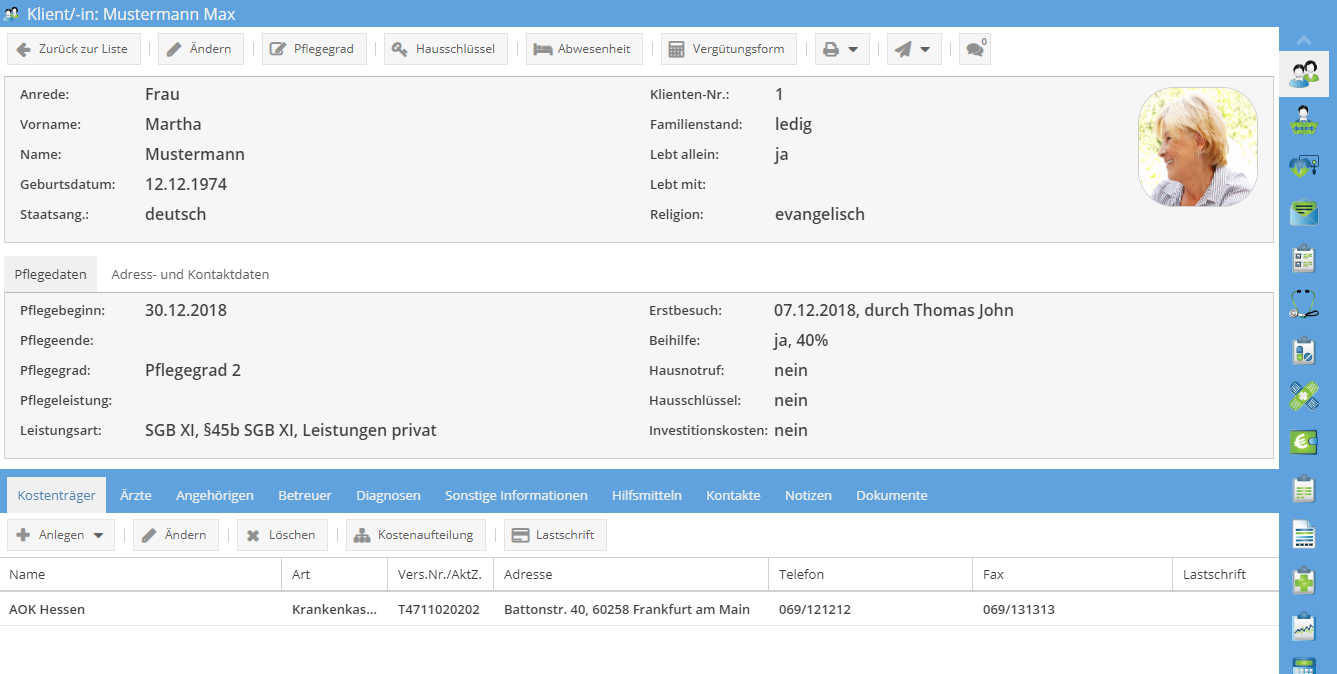Open the comments speech bubble icon
Viewport: 1337px width, 674px height.
pos(975,49)
